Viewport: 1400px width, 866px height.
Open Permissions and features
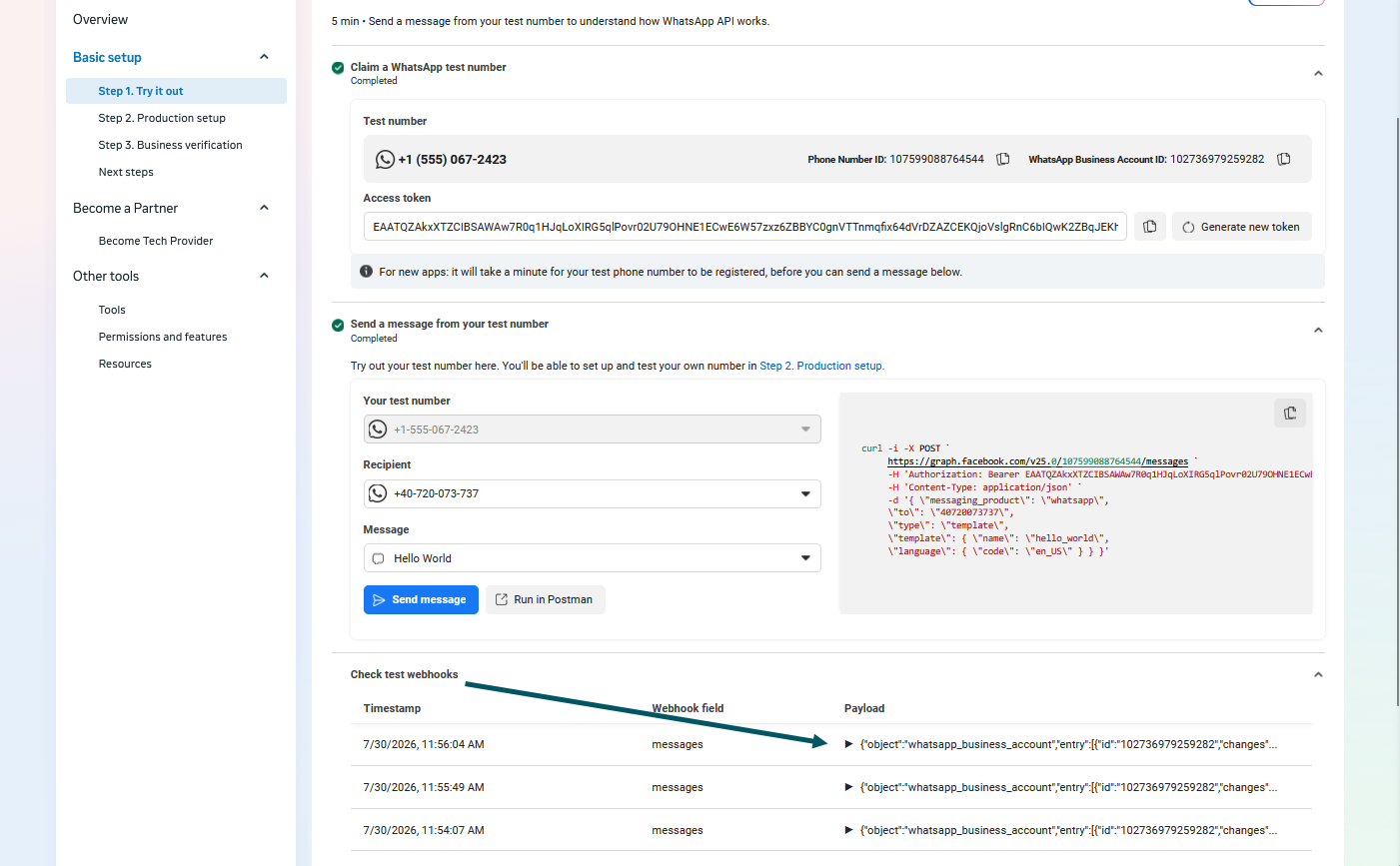click(163, 337)
